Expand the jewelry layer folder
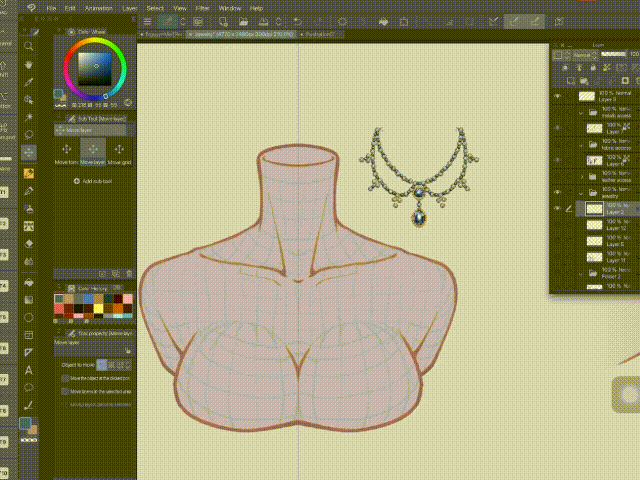This screenshot has width=640, height=480. click(x=580, y=191)
